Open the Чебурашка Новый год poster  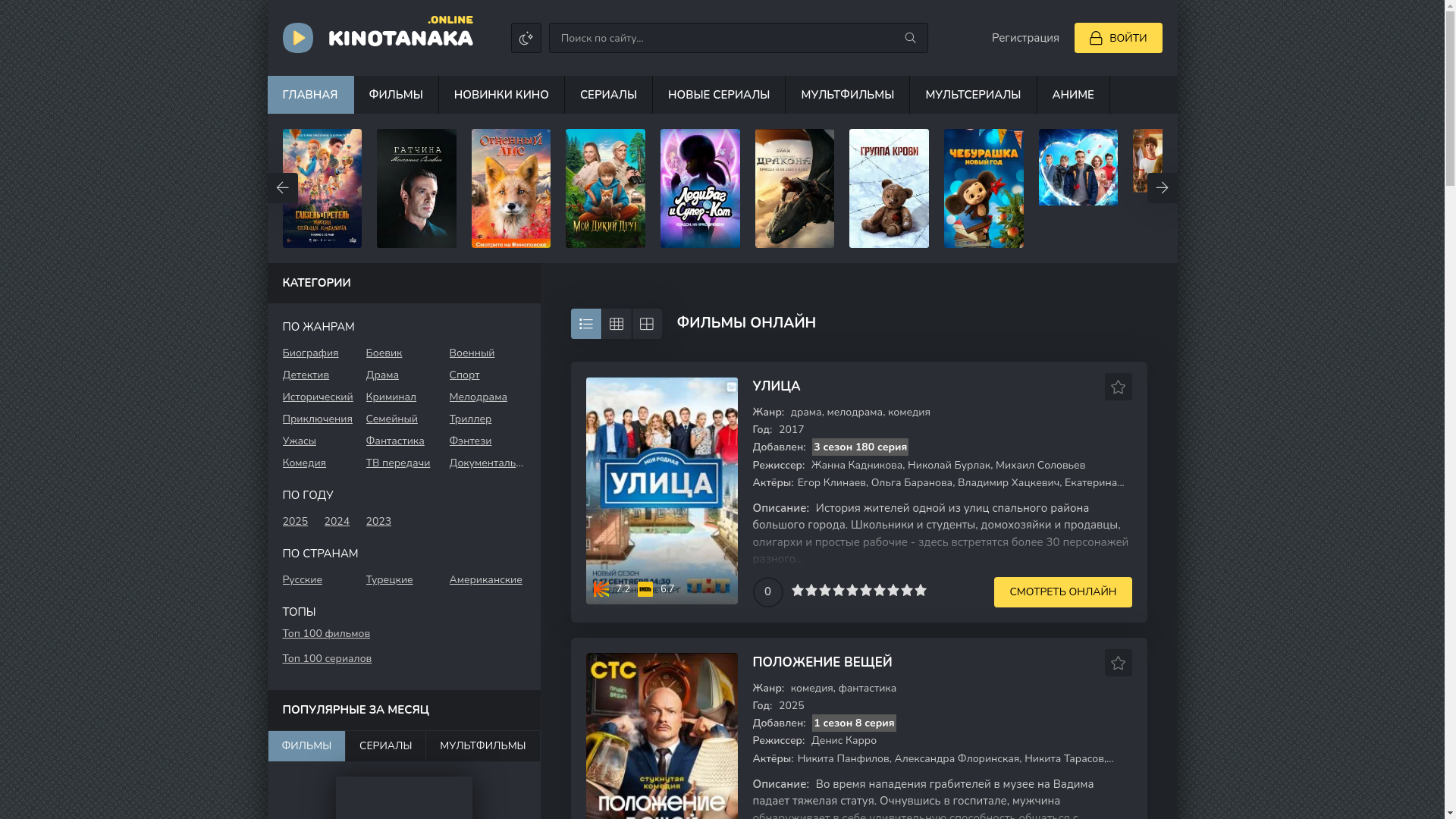tap(984, 188)
